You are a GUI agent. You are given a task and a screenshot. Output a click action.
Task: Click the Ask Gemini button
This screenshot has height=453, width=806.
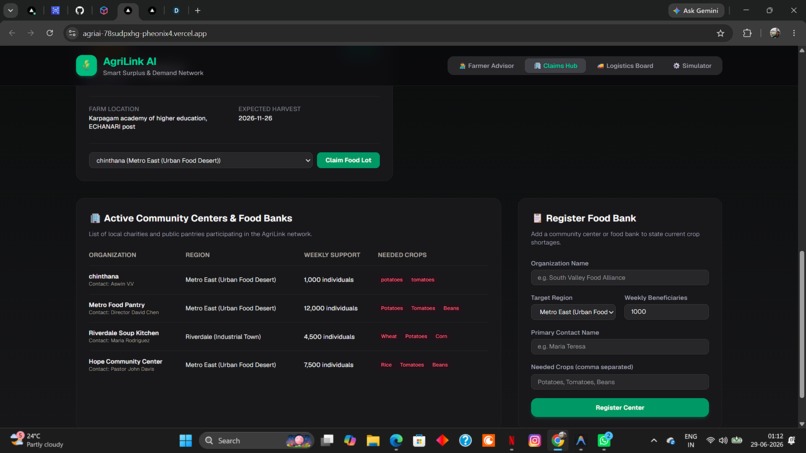point(696,11)
